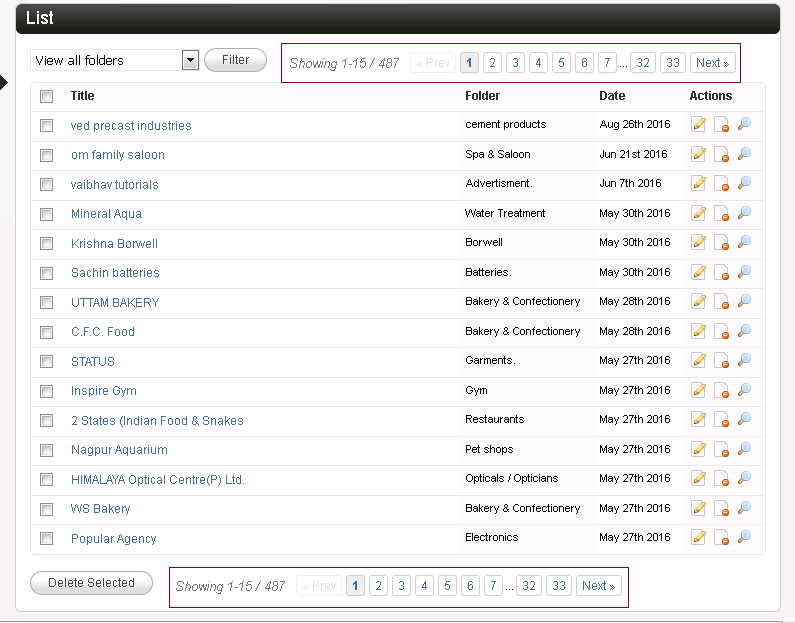This screenshot has height=623, width=795.
Task: Edit the C.F.C. Food entry
Action: pyautogui.click(x=699, y=332)
